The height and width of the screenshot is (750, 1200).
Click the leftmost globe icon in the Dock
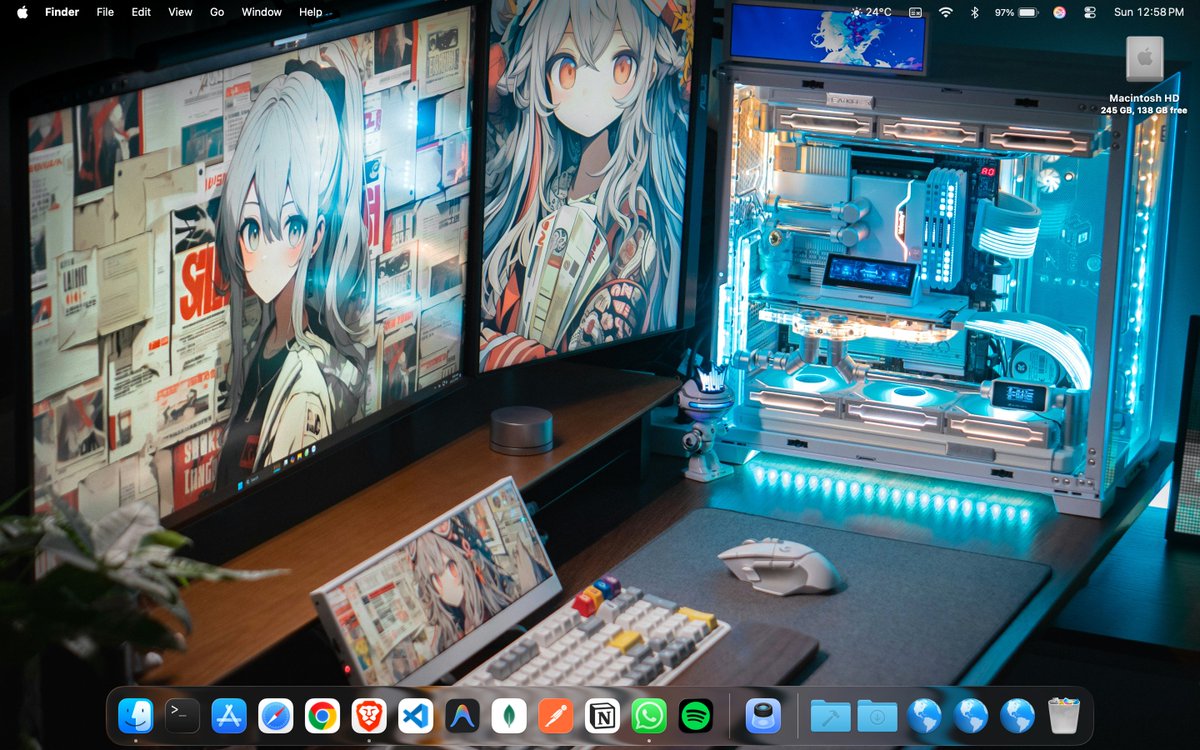pyautogui.click(x=924, y=715)
